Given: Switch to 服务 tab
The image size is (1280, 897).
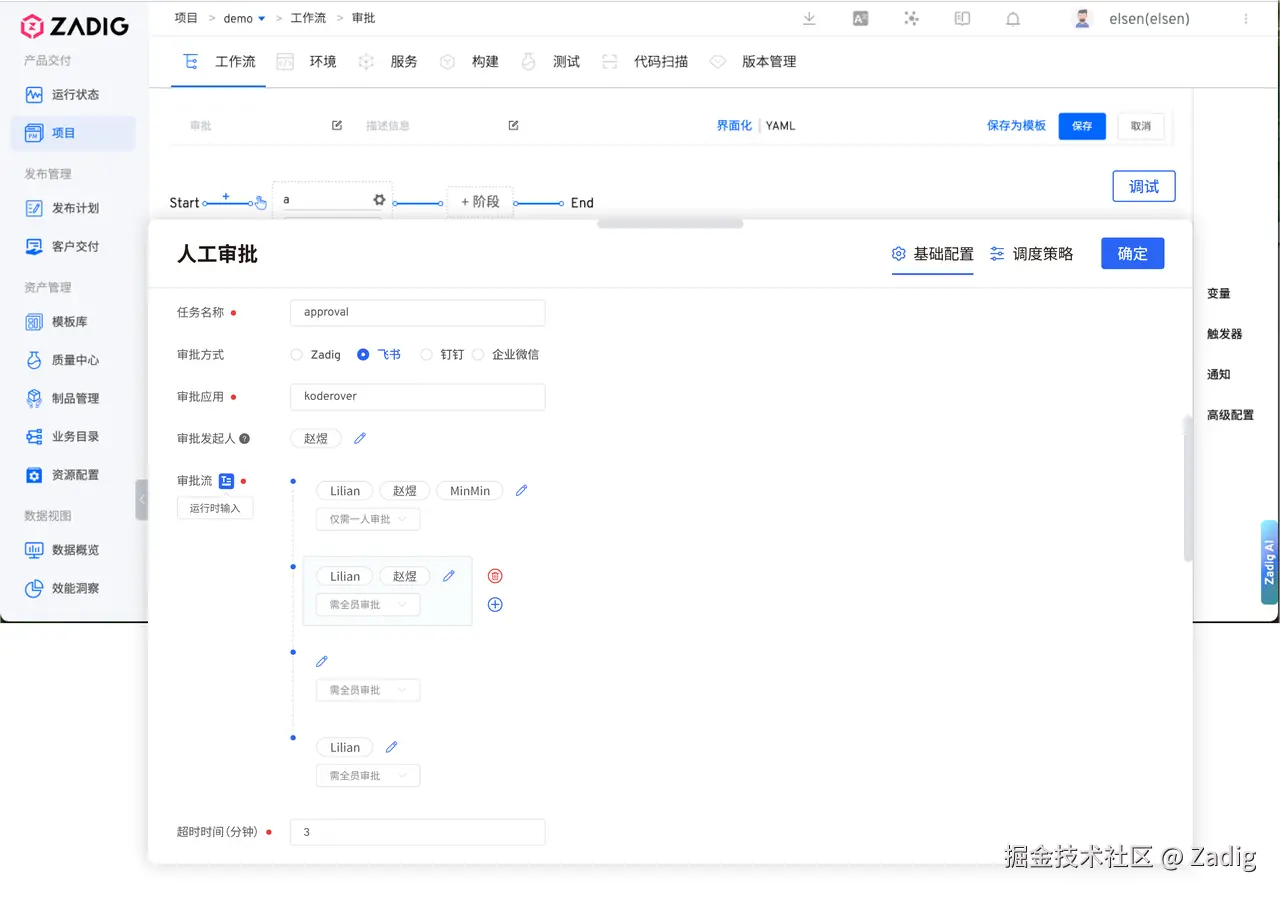Looking at the screenshot, I should 388,62.
